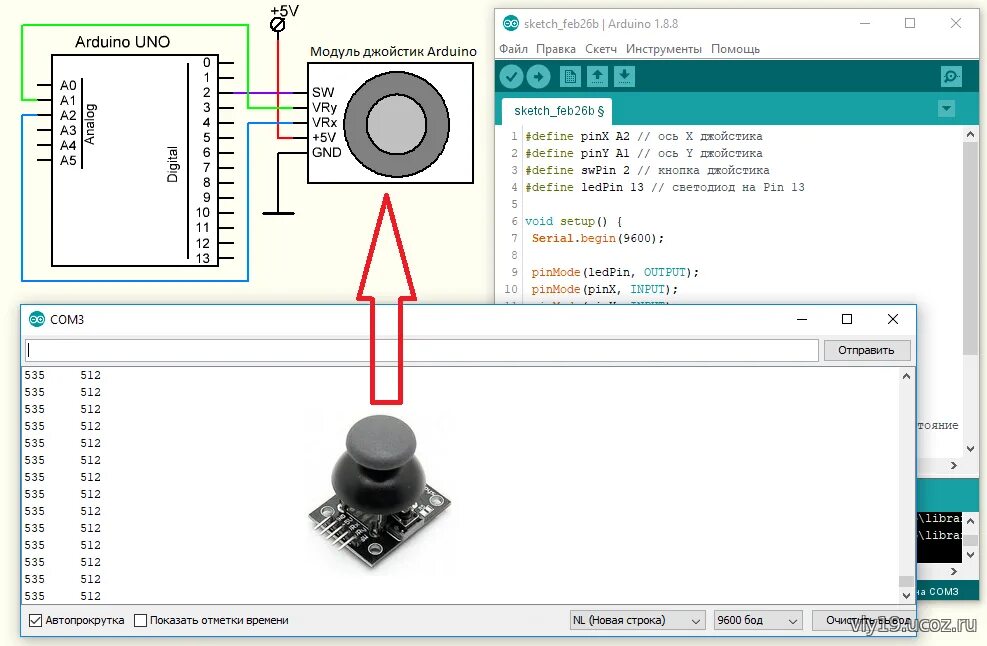Image resolution: width=987 pixels, height=646 pixels.
Task: Click the Arduino logo in IDE title bar
Action: click(511, 24)
